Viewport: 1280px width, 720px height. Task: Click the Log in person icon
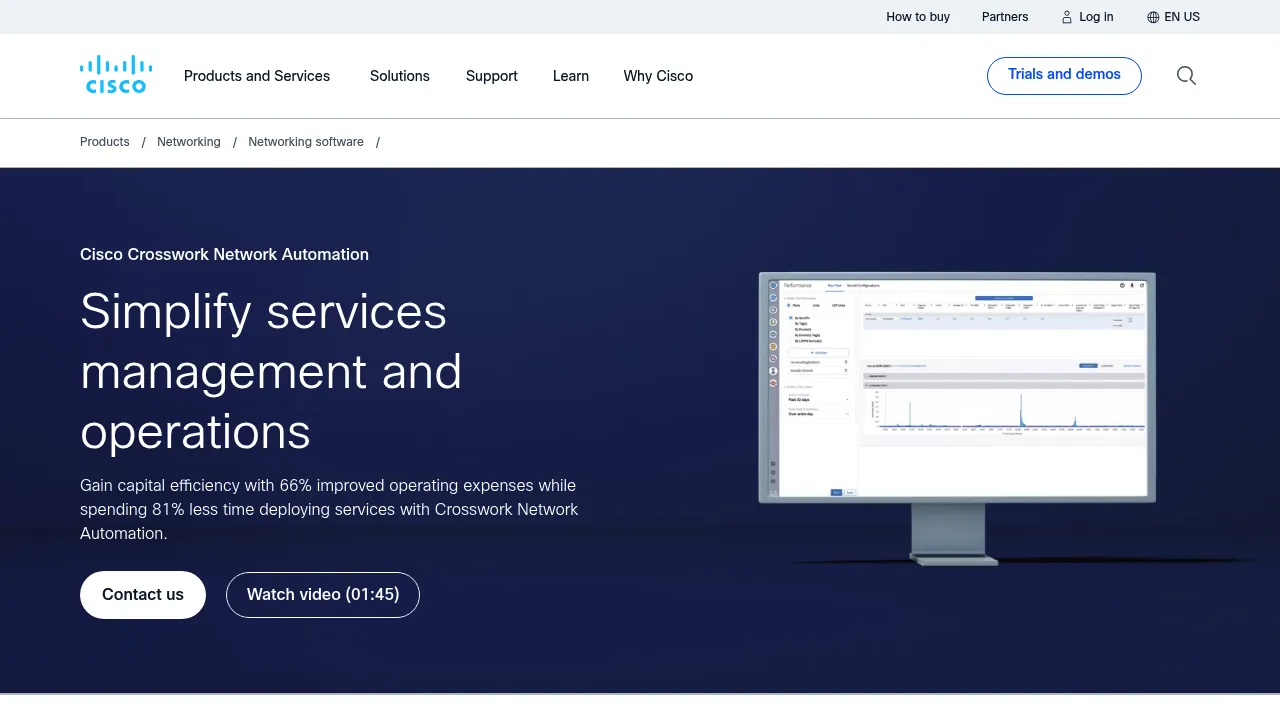pyautogui.click(x=1066, y=17)
